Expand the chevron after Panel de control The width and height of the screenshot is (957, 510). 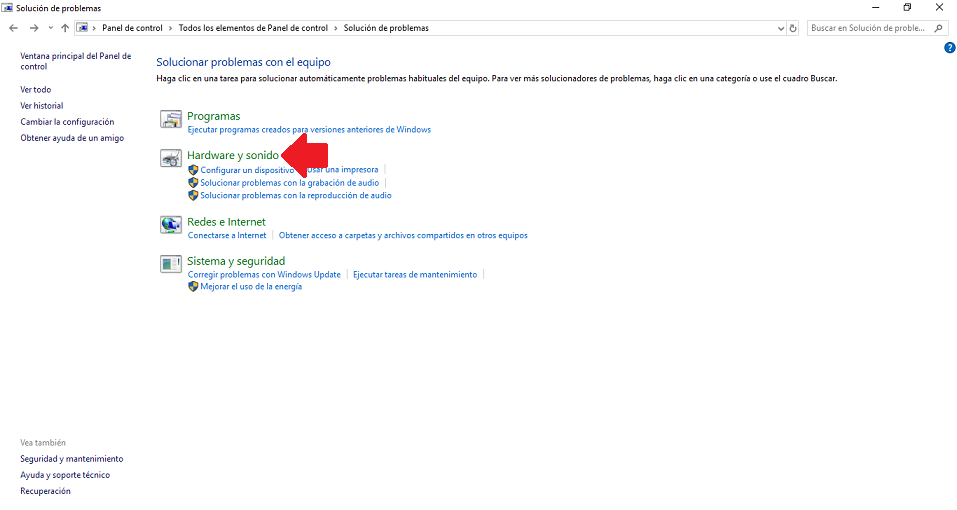click(x=170, y=28)
